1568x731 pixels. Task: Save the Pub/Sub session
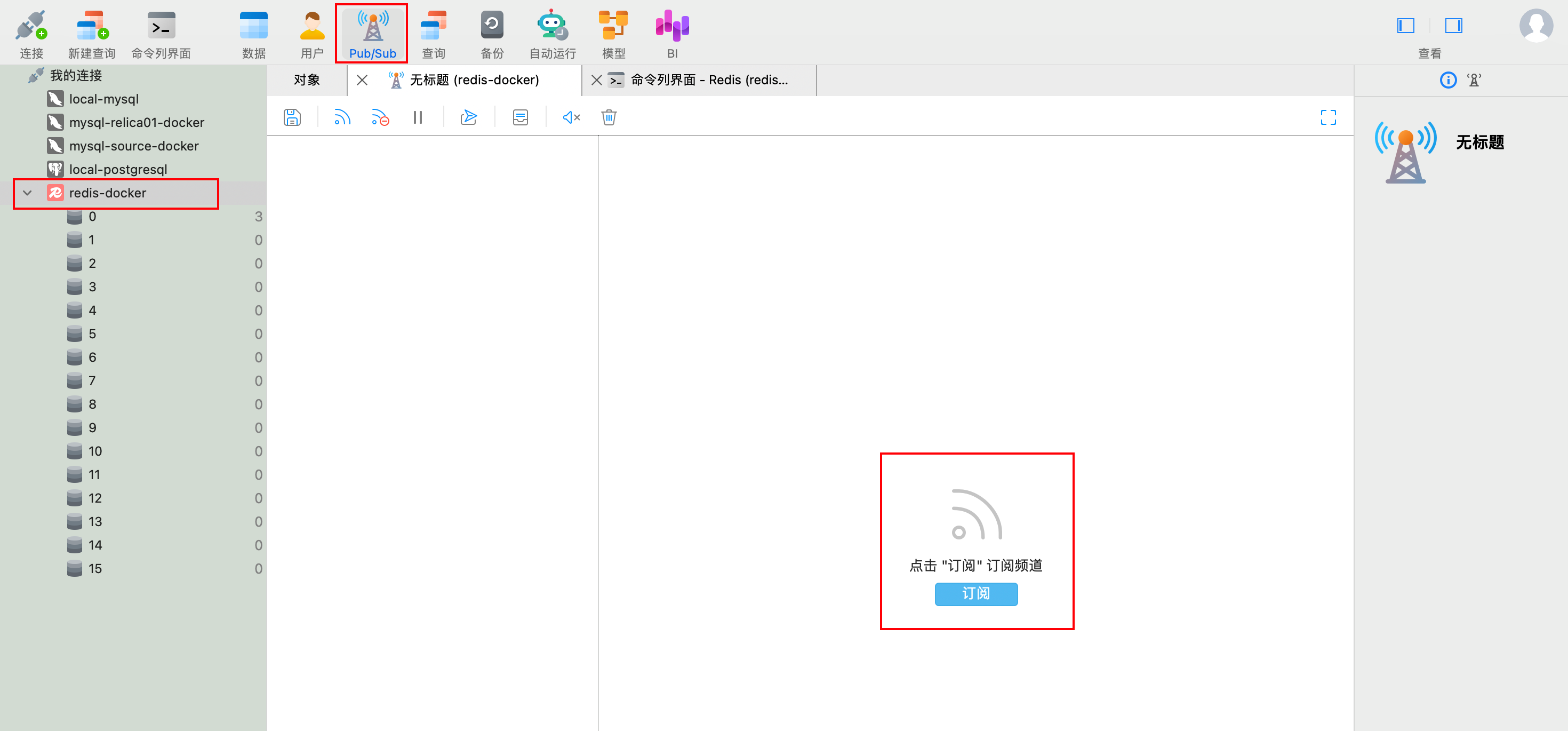(x=292, y=117)
